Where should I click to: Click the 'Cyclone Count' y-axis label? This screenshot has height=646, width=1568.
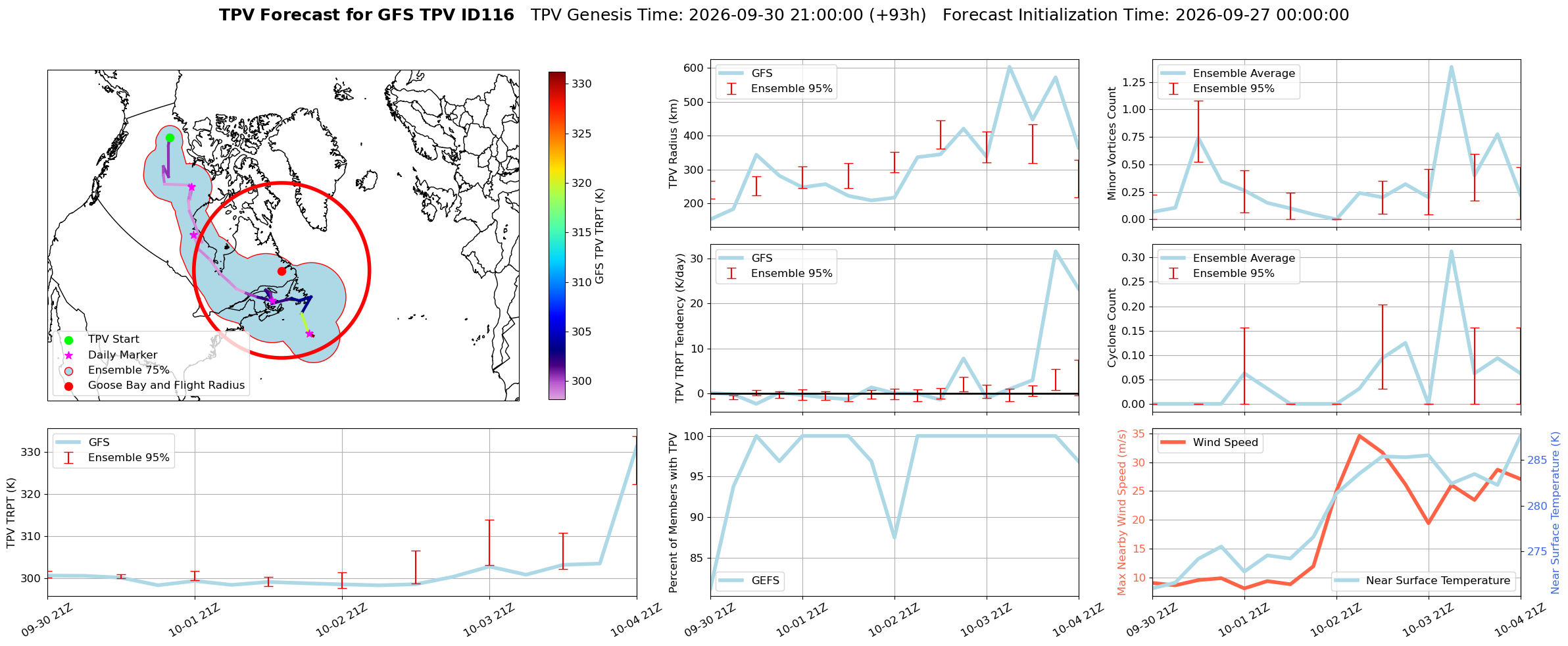click(x=1112, y=328)
